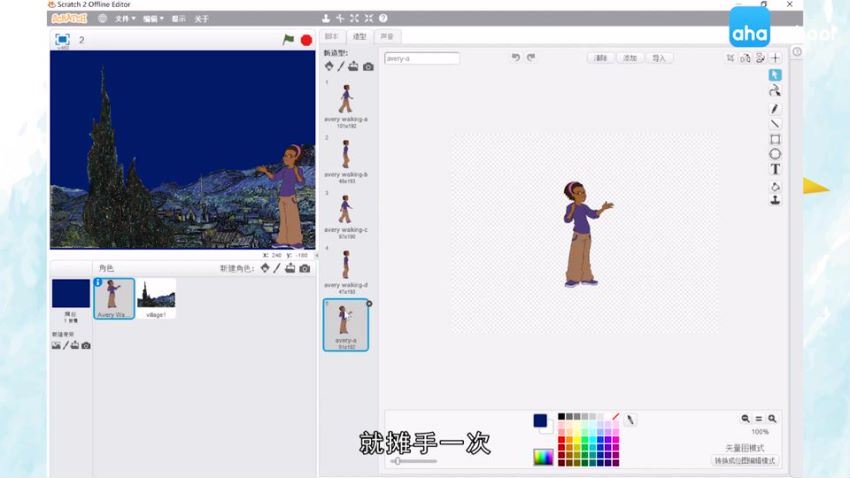This screenshot has width=850, height=478.
Task: Select the shrink sprite tool in top bar
Action: 369,18
